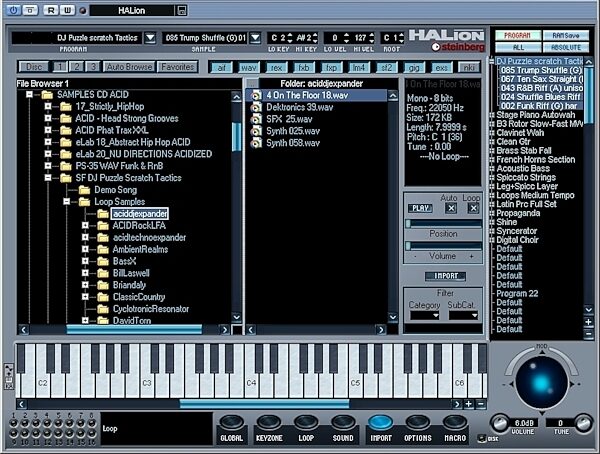
Task: Open the Category filter dropdown
Action: 425,315
